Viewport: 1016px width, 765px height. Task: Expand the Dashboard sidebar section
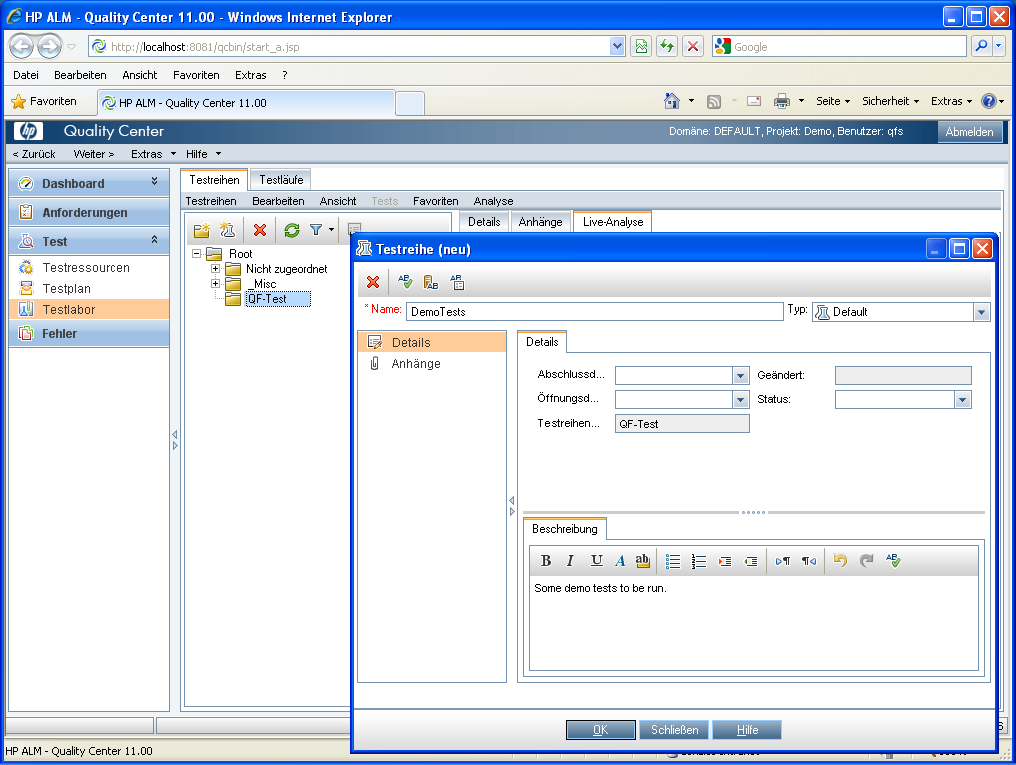coord(154,181)
